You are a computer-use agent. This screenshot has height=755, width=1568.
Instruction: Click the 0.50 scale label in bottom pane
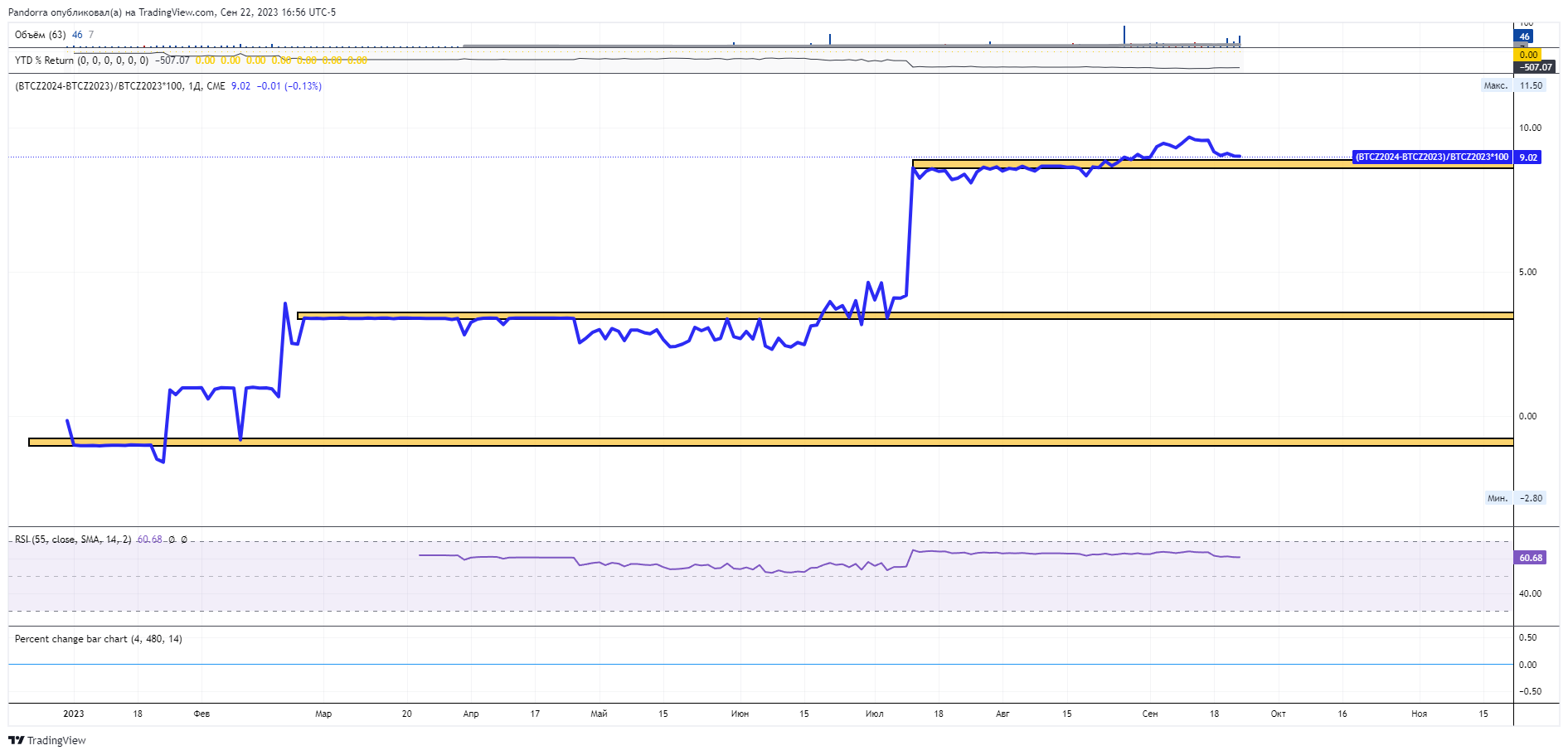[1527, 637]
